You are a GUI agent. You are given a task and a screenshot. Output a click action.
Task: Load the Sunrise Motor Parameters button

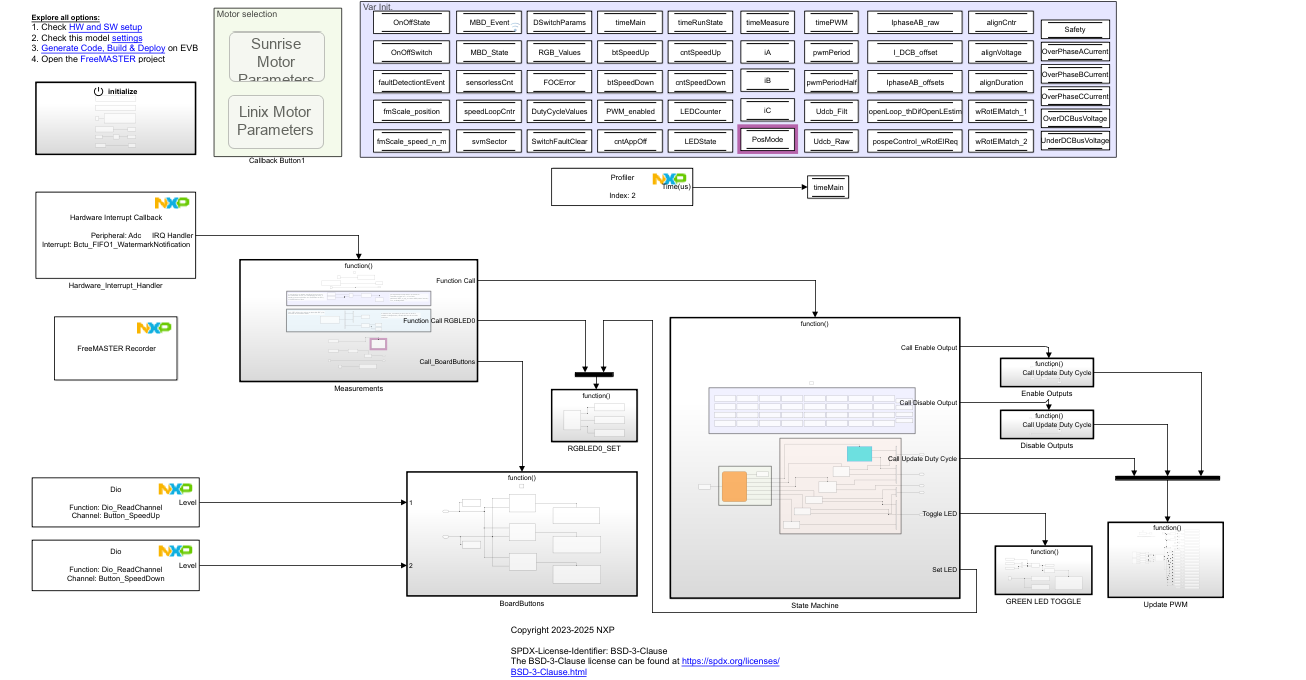[276, 57]
